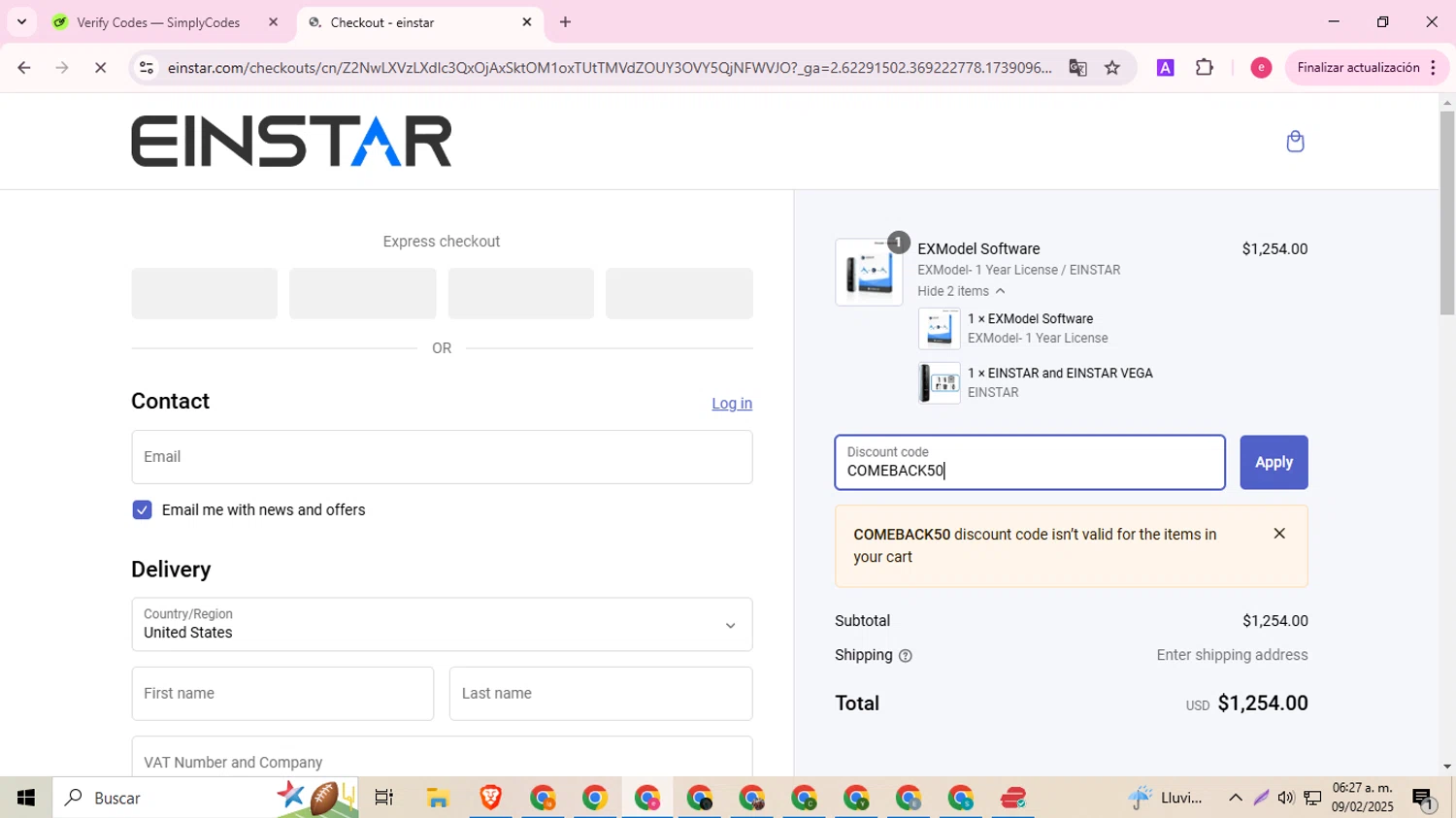Open the network icon in system tray
This screenshot has width=1456, height=818.
pyautogui.click(x=1312, y=798)
